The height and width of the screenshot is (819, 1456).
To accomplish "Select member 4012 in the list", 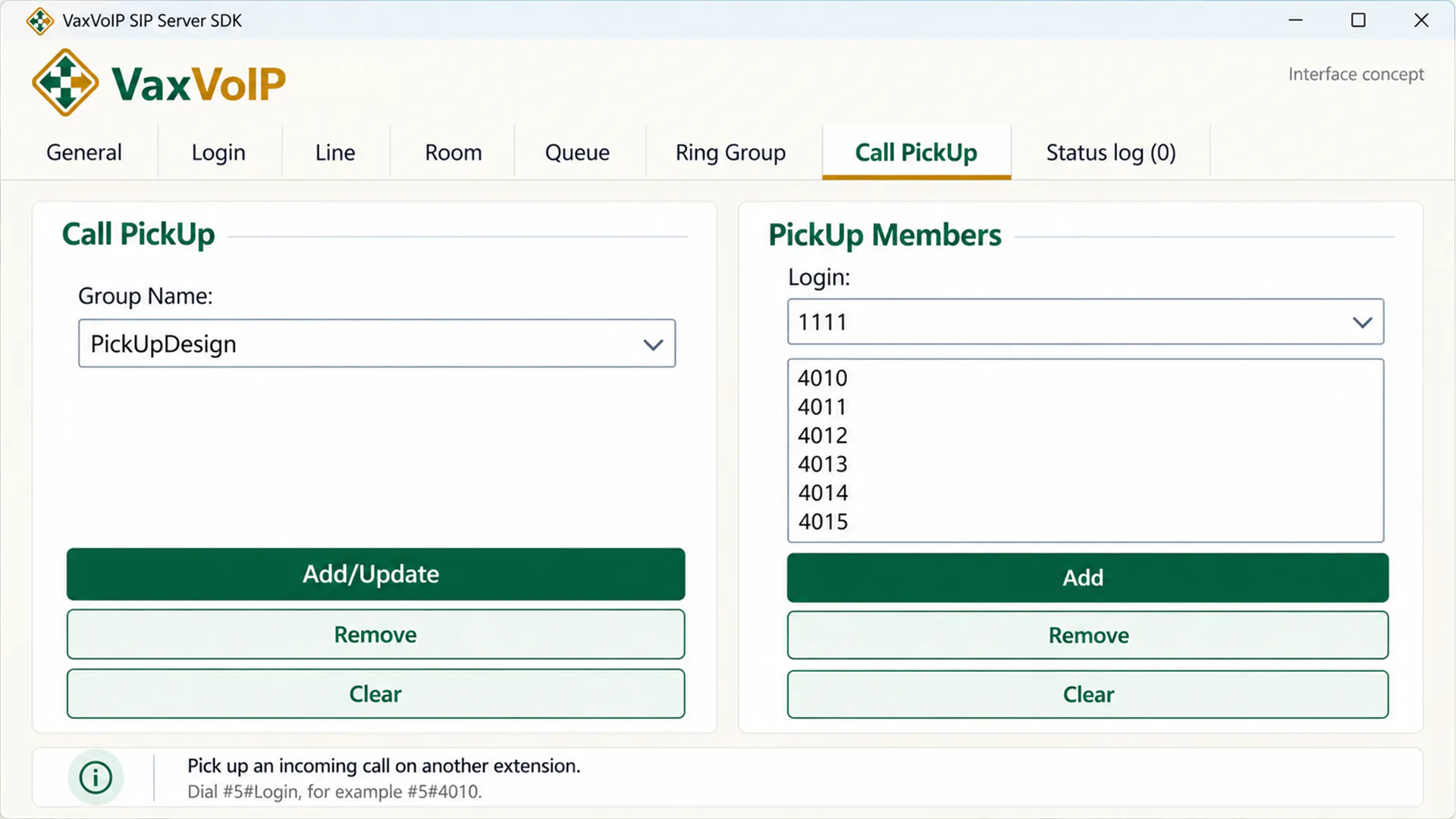I will click(1085, 435).
